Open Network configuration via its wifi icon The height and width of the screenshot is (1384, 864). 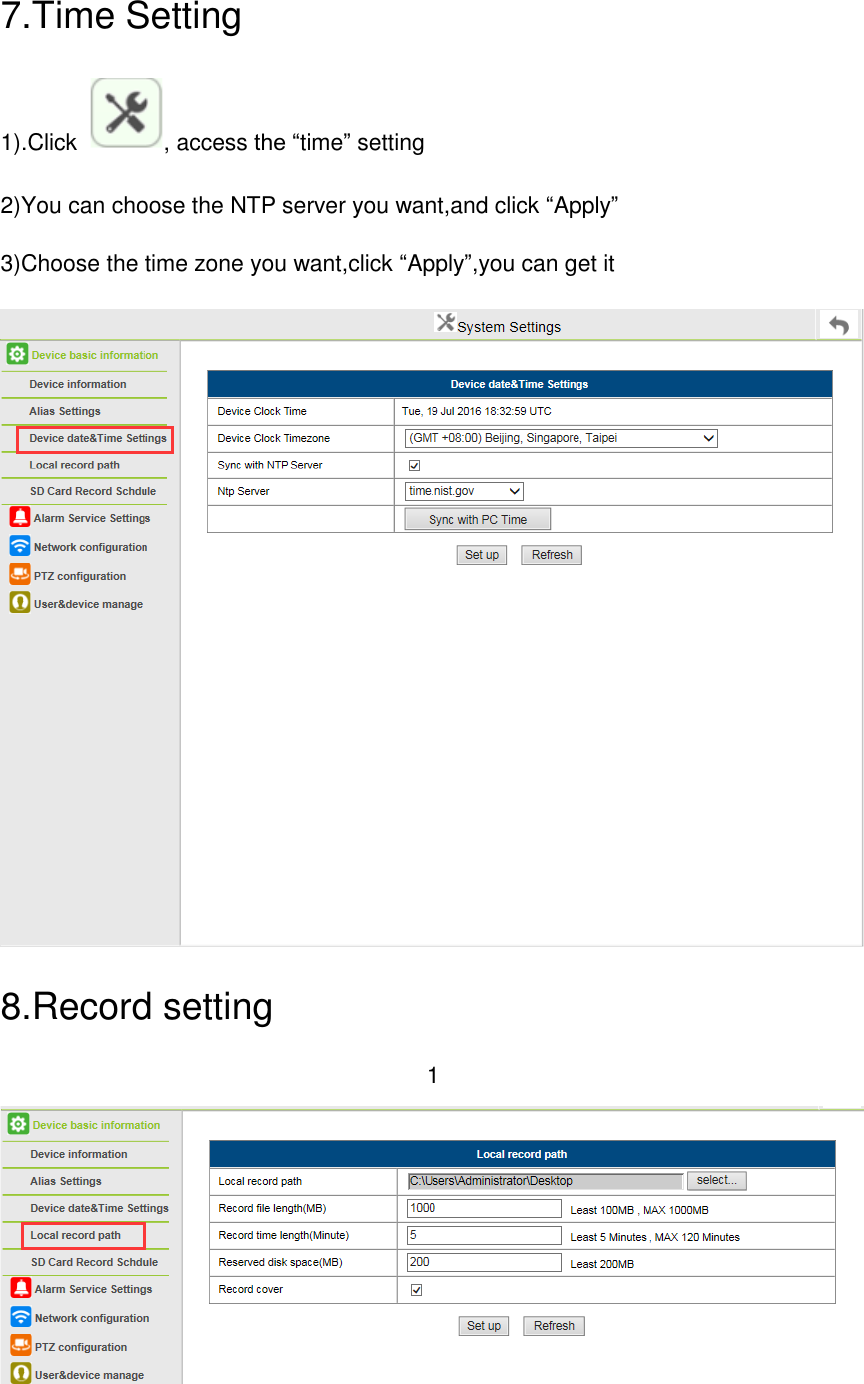[19, 546]
